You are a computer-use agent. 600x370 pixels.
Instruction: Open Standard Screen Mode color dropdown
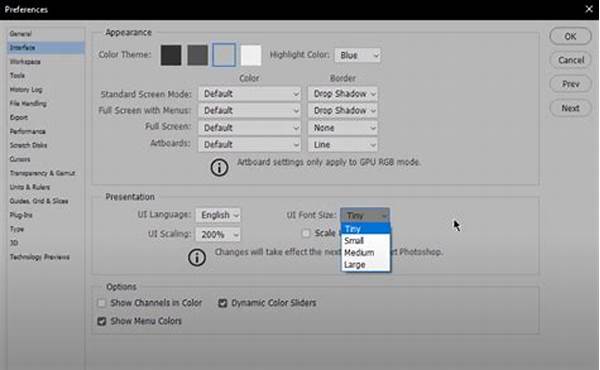point(249,94)
